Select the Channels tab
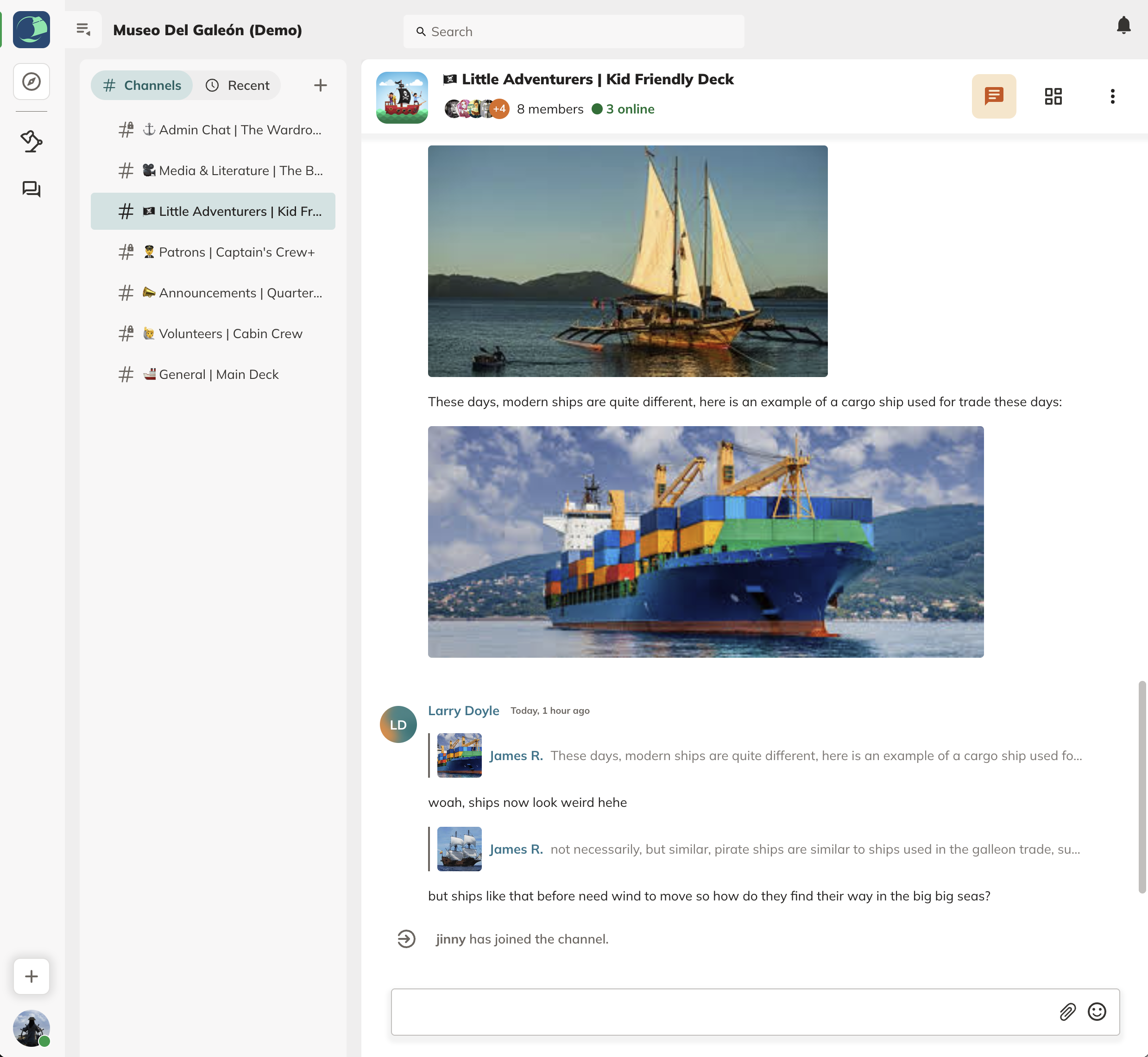Image resolution: width=1148 pixels, height=1057 pixels. coord(142,85)
